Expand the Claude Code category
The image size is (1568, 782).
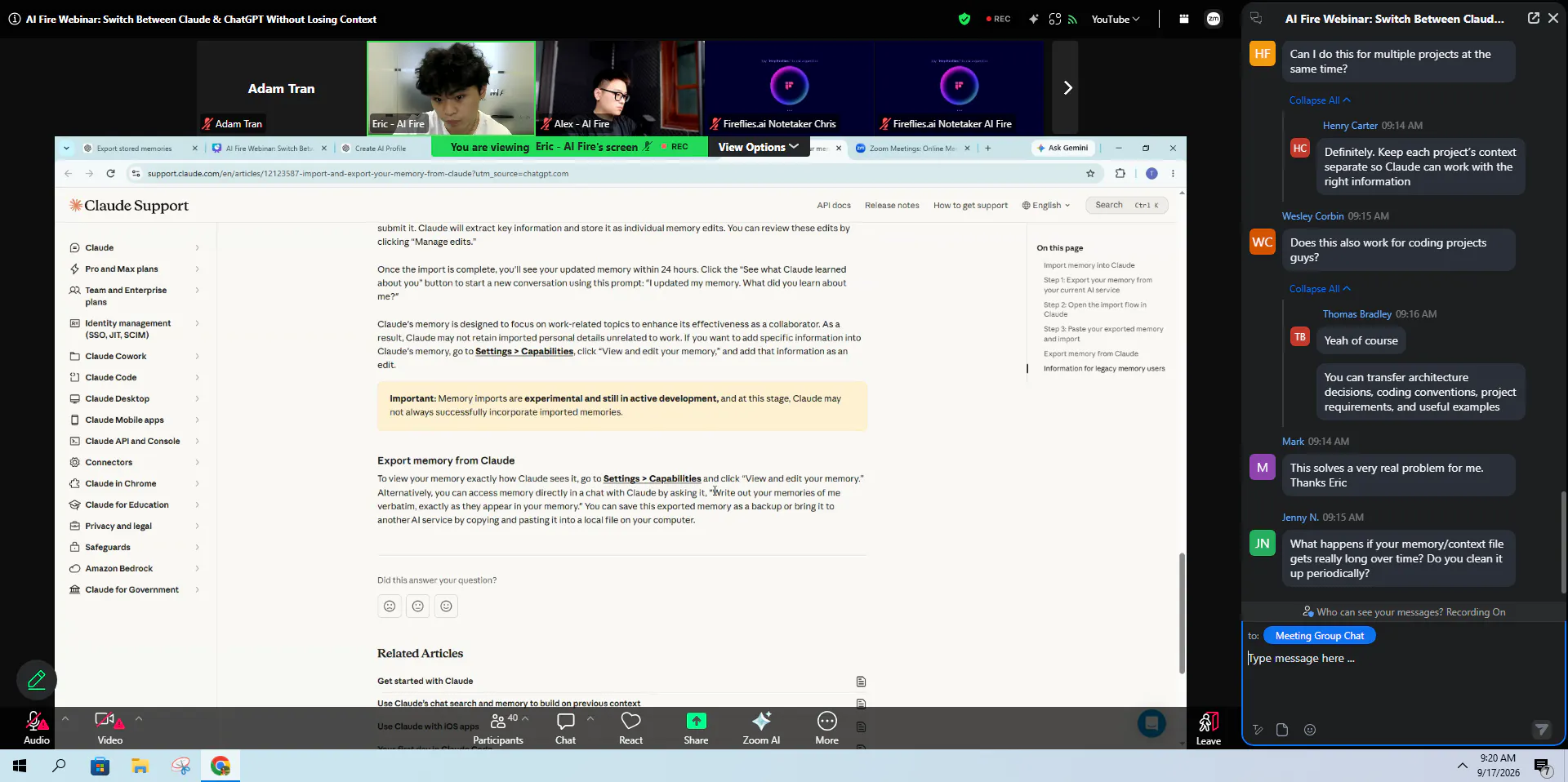(135, 377)
